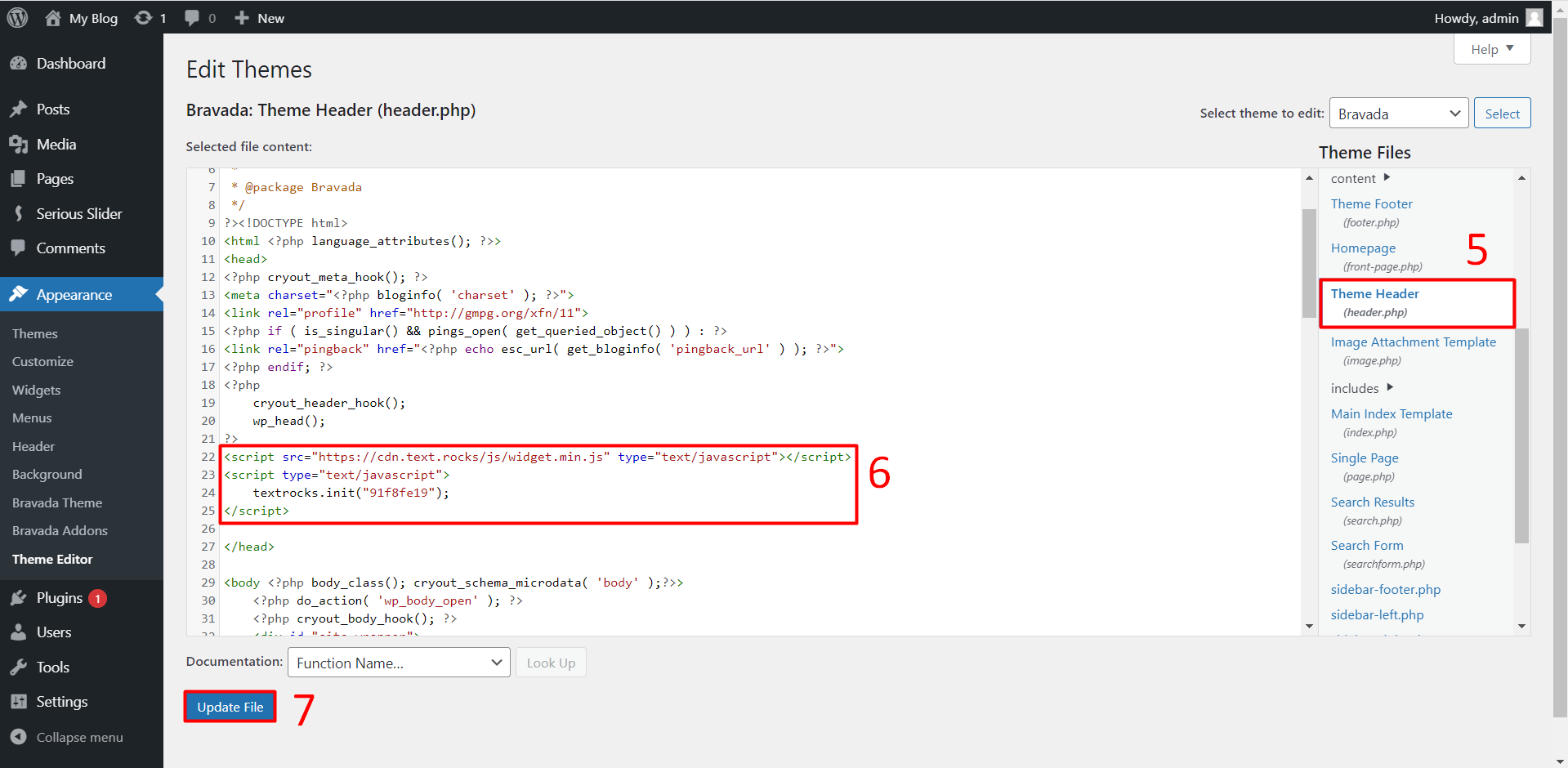1568x768 pixels.
Task: Click the WordPress logo icon
Action: [18, 18]
